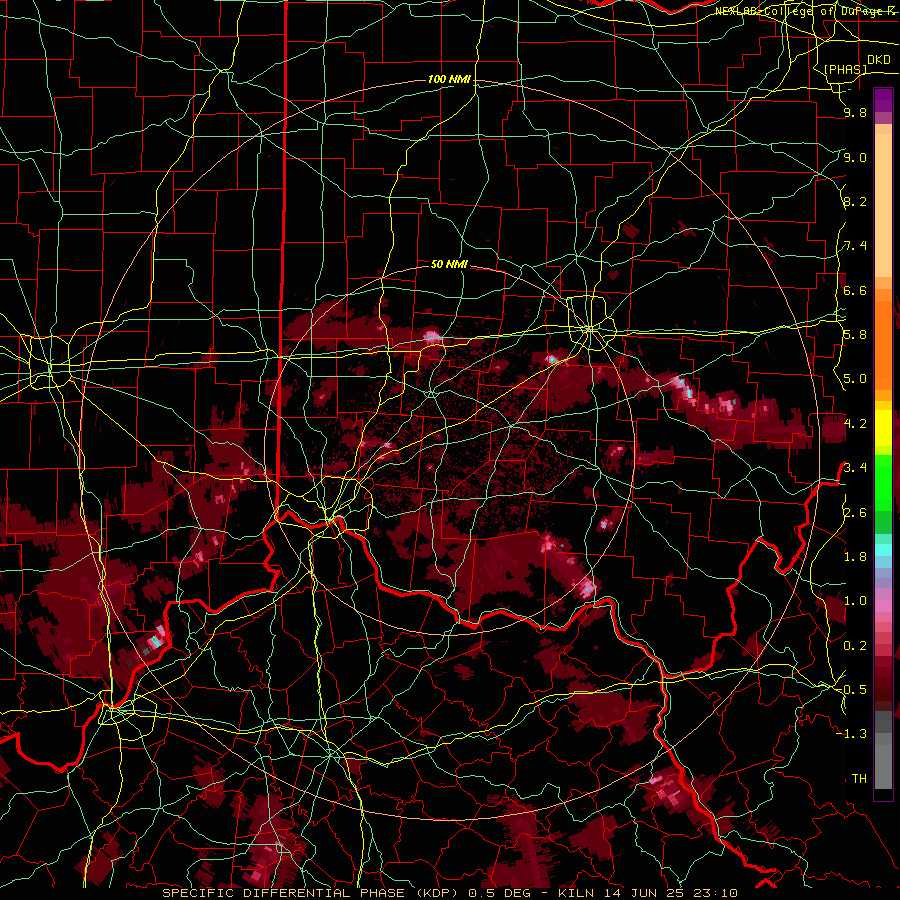
Task: Click the 1.0 value on the color scale
Action: pyautogui.click(x=855, y=601)
